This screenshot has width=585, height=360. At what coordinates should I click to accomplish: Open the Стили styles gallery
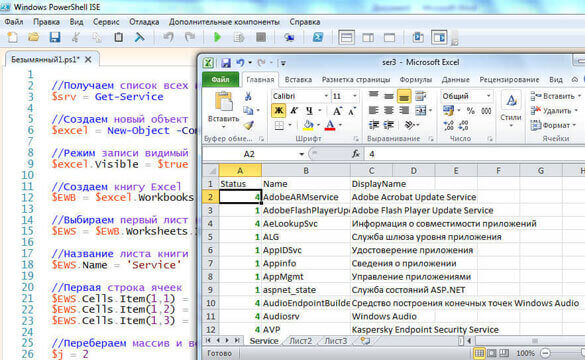[511, 109]
